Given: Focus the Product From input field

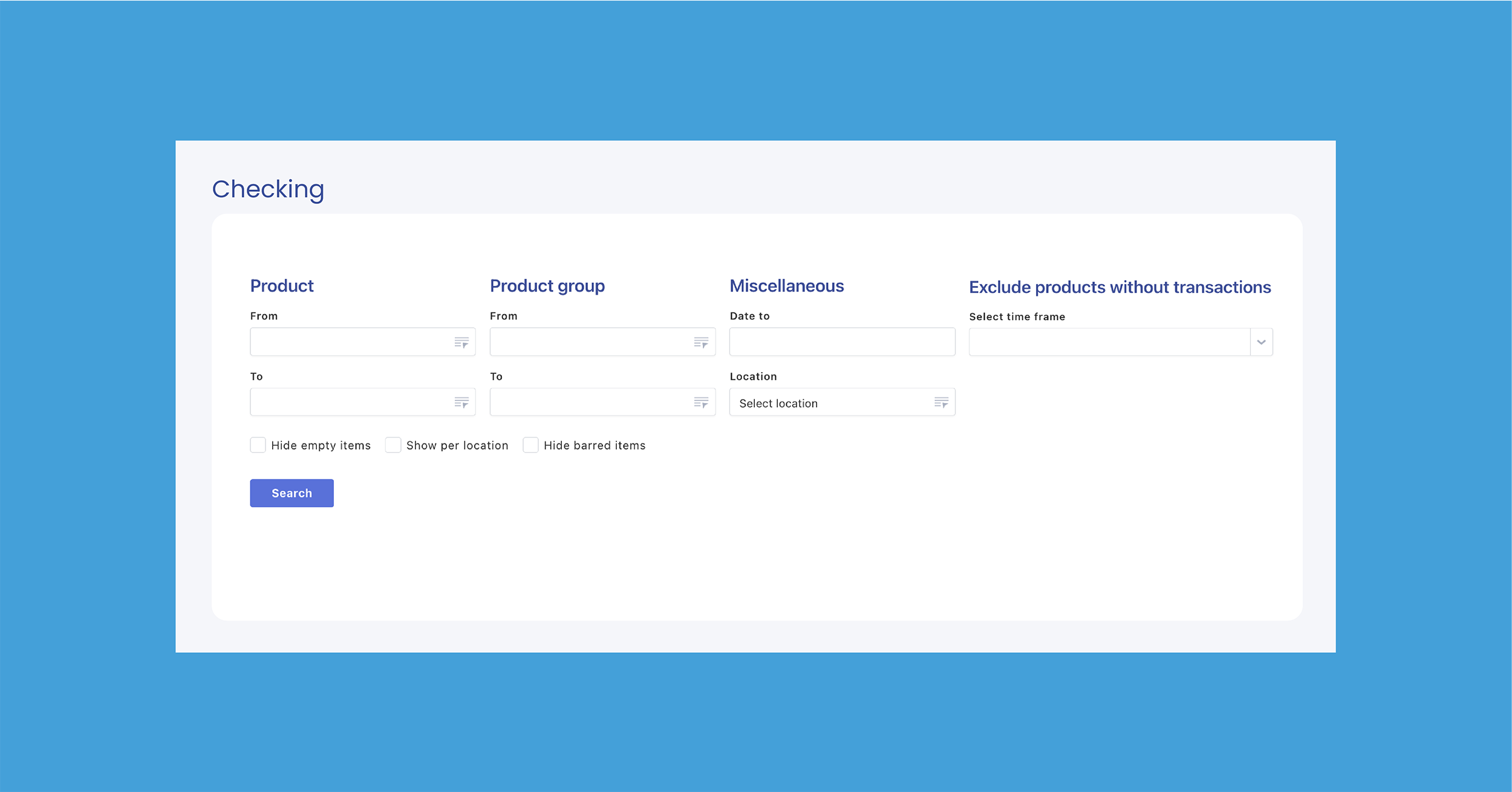Looking at the screenshot, I should click(363, 342).
